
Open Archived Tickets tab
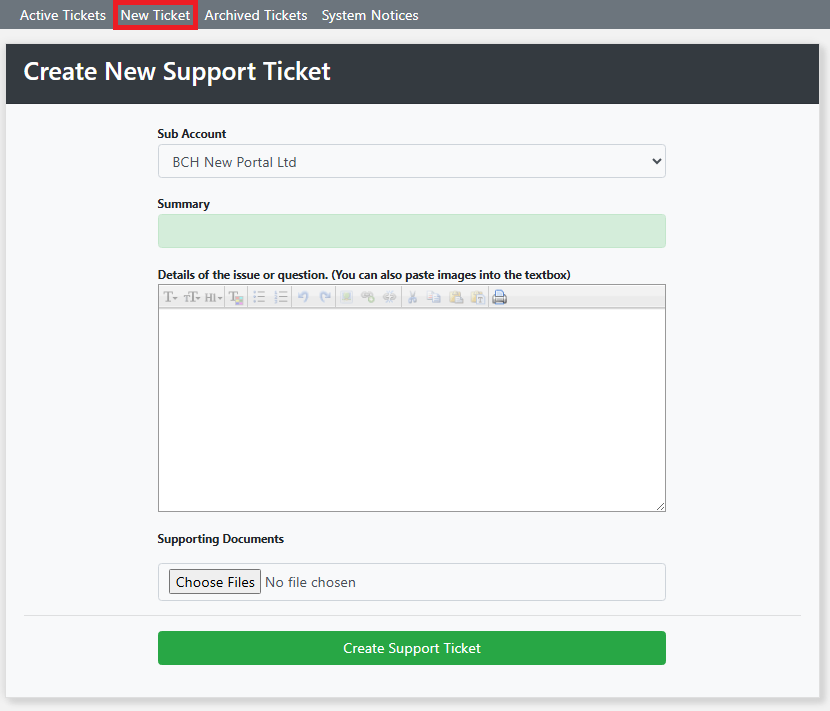point(256,15)
